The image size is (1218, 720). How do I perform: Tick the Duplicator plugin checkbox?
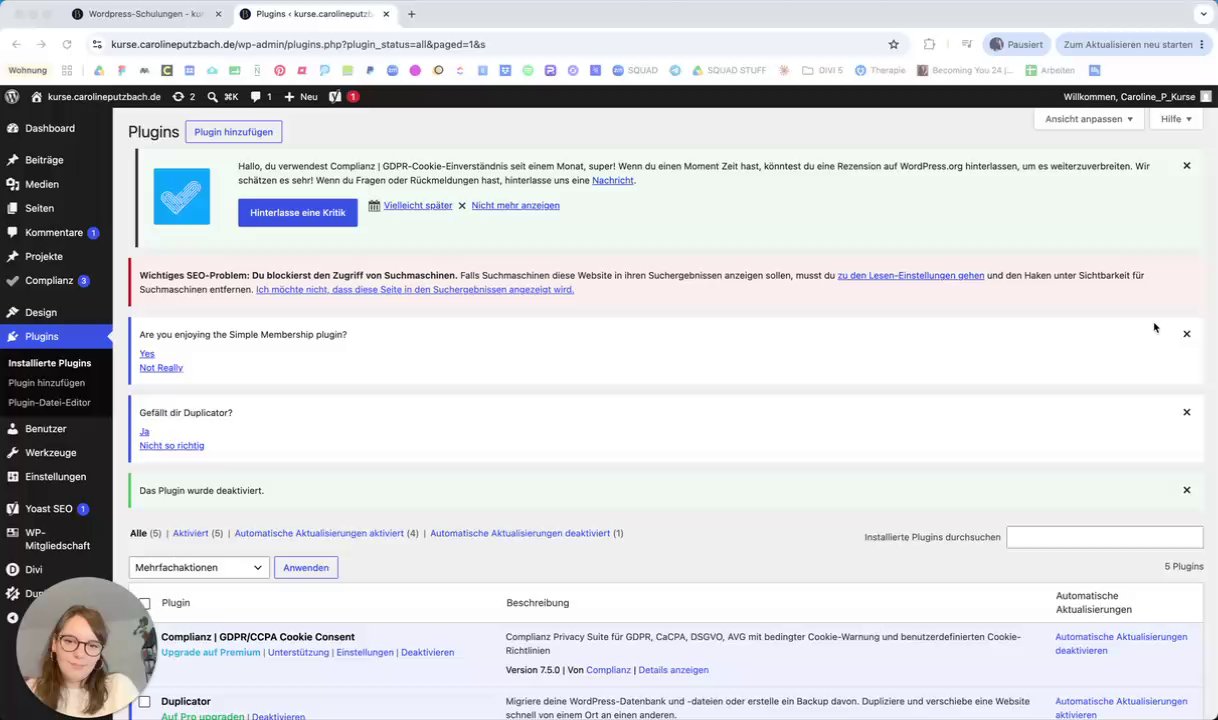point(144,702)
